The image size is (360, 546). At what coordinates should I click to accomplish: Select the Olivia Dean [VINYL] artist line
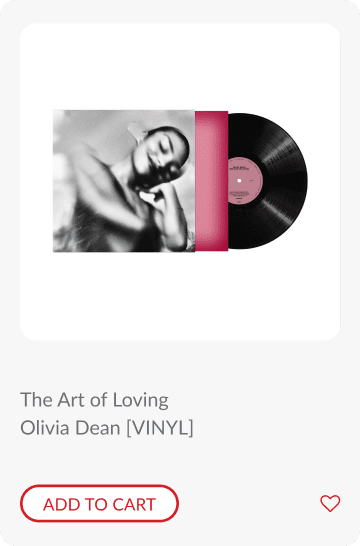point(107,428)
